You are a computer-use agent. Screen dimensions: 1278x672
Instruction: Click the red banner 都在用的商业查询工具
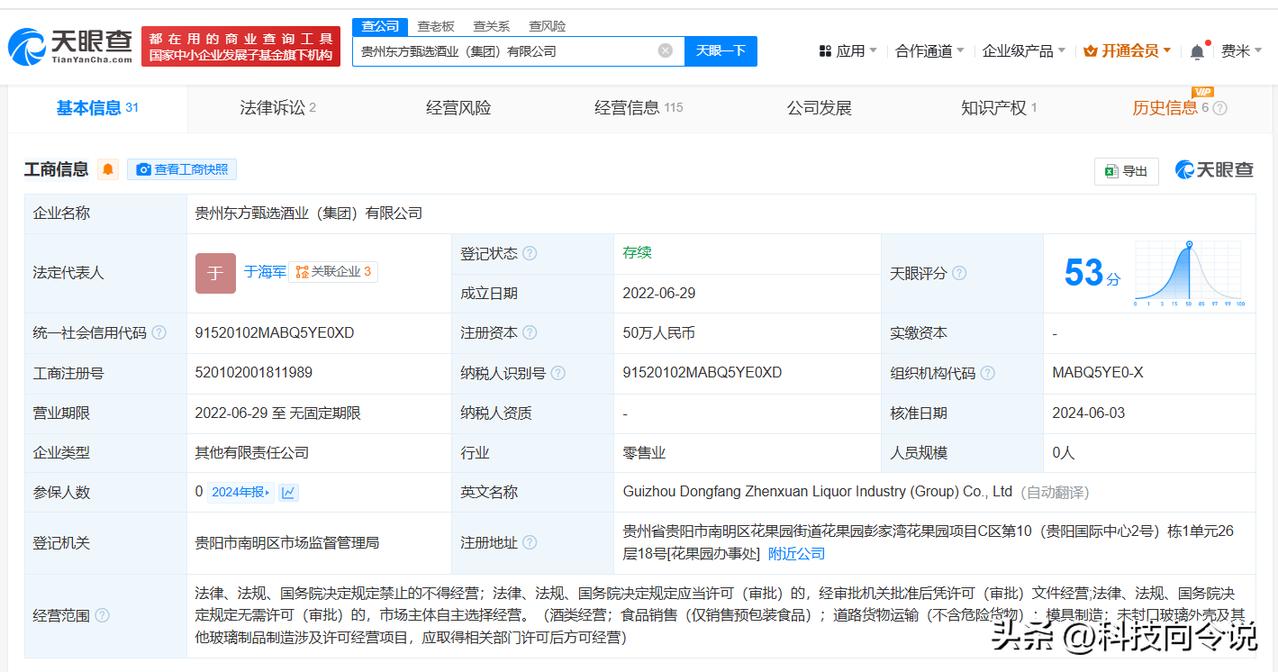coord(241,46)
